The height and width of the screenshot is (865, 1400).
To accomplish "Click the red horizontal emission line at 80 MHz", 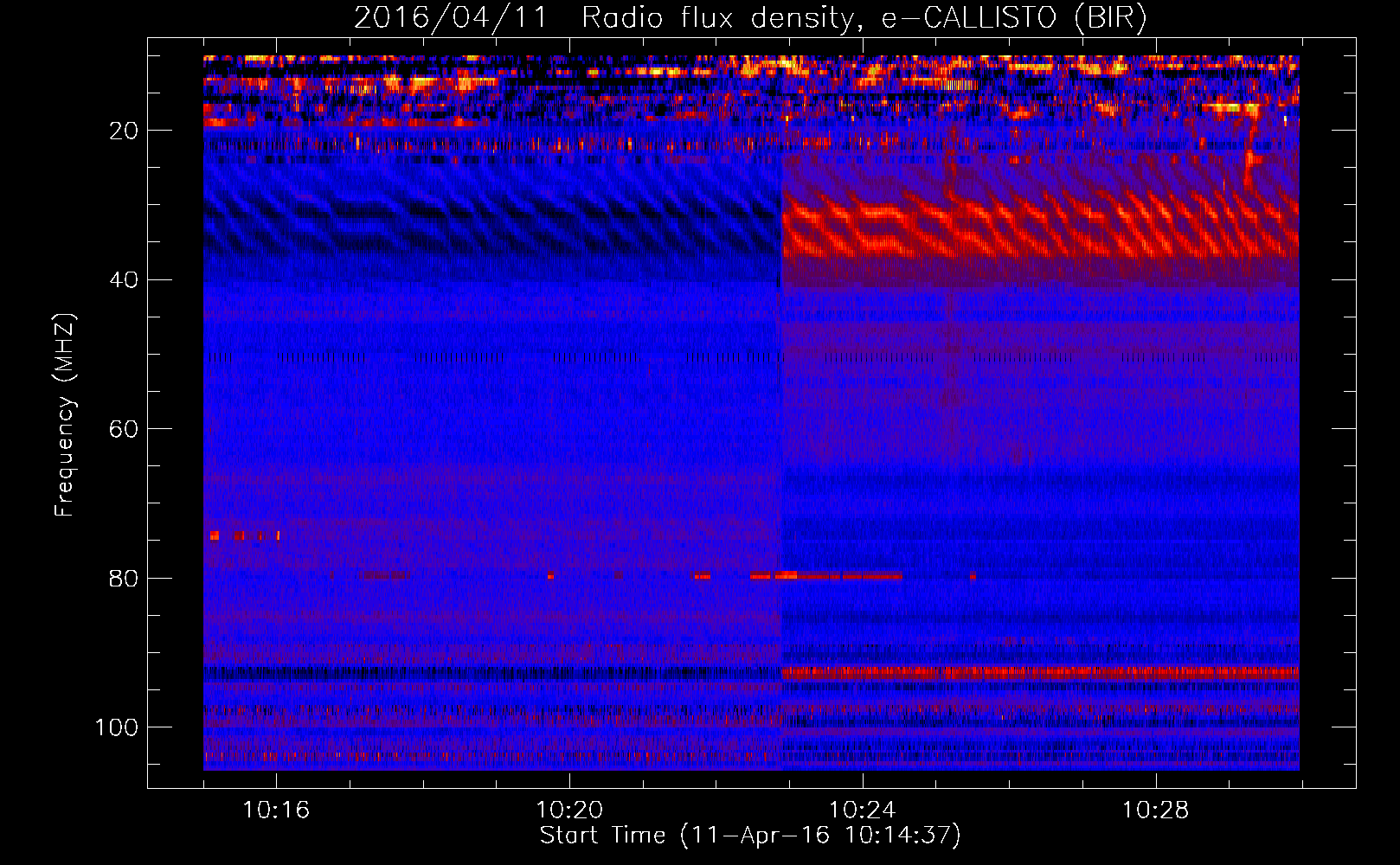I will [x=826, y=575].
